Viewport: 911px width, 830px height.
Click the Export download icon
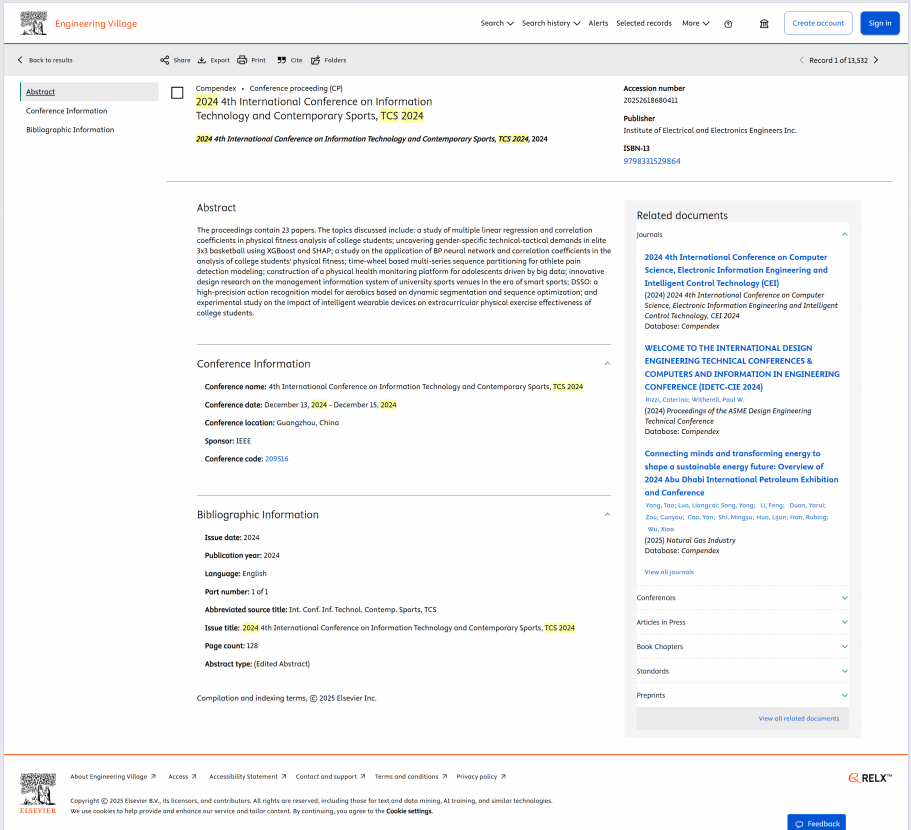coord(202,60)
